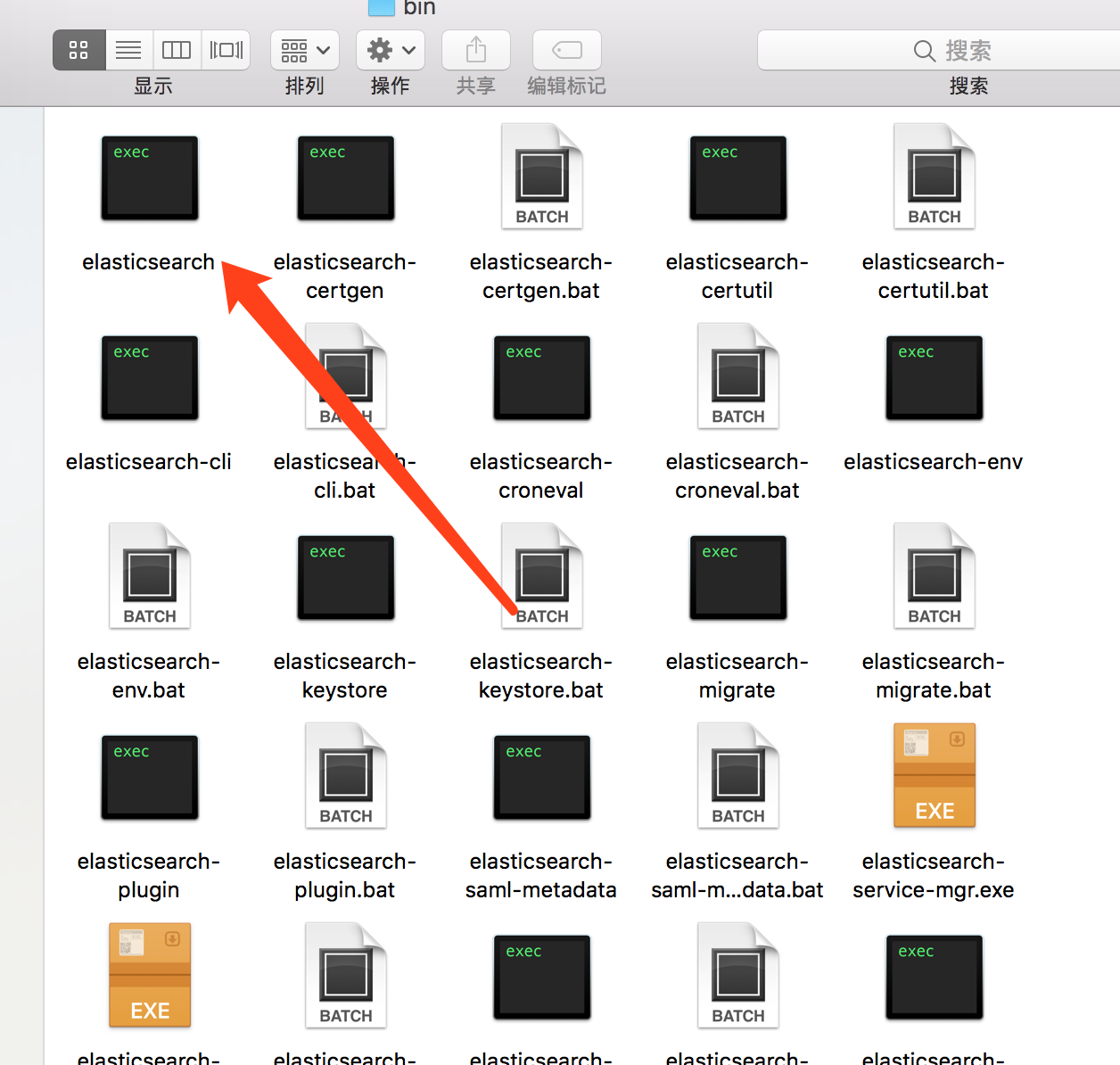This screenshot has width=1120, height=1065.
Task: Select the elasticsearch-croneval.bat batch file icon
Action: (737, 376)
